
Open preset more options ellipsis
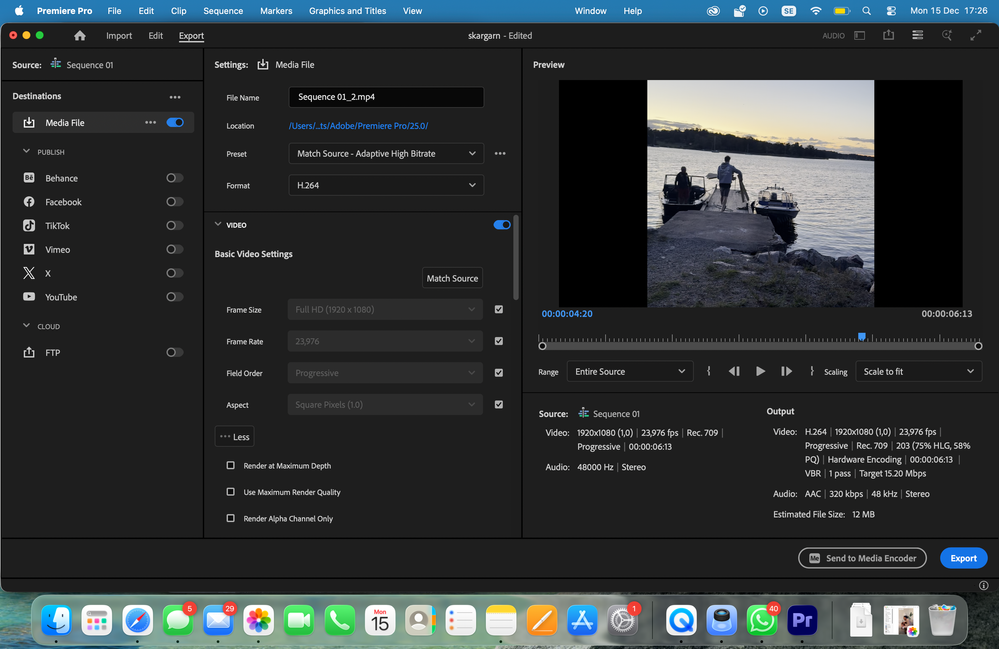500,154
